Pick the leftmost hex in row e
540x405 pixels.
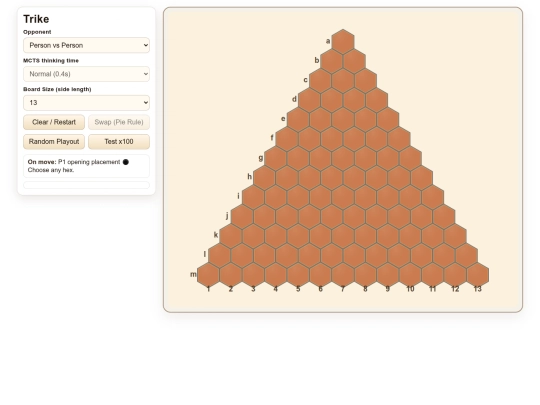click(x=298, y=119)
